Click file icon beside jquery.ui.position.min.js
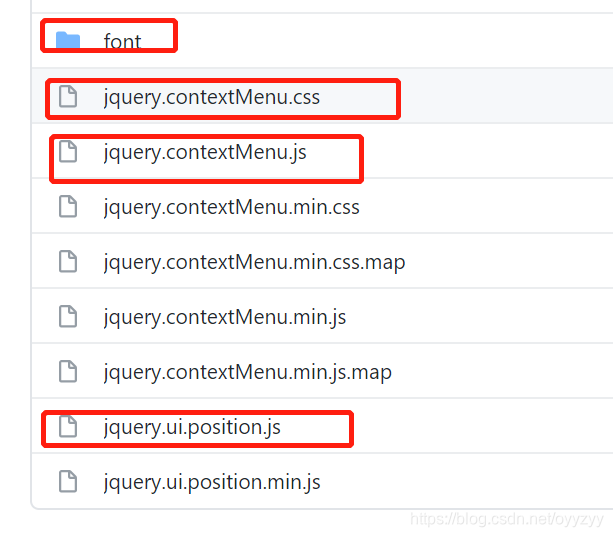The width and height of the screenshot is (613, 537). (68, 482)
